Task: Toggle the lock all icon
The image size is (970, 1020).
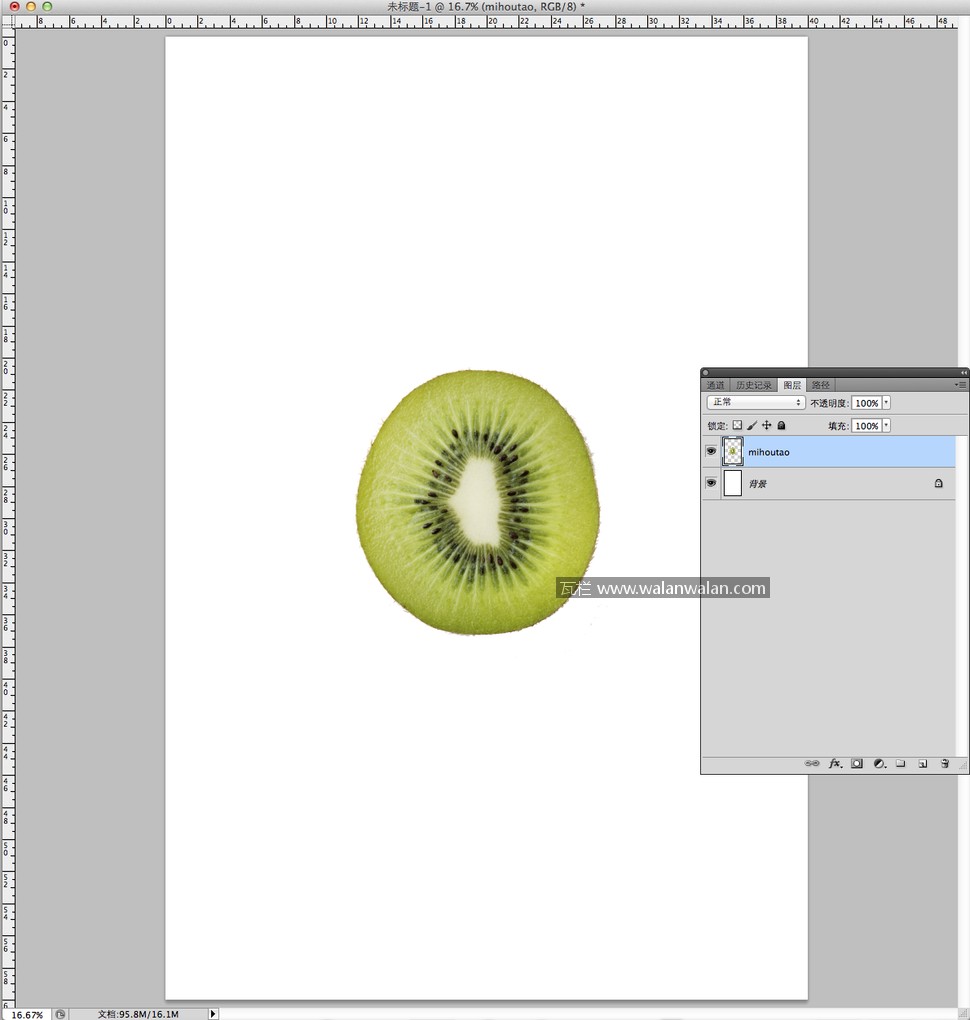Action: [782, 425]
